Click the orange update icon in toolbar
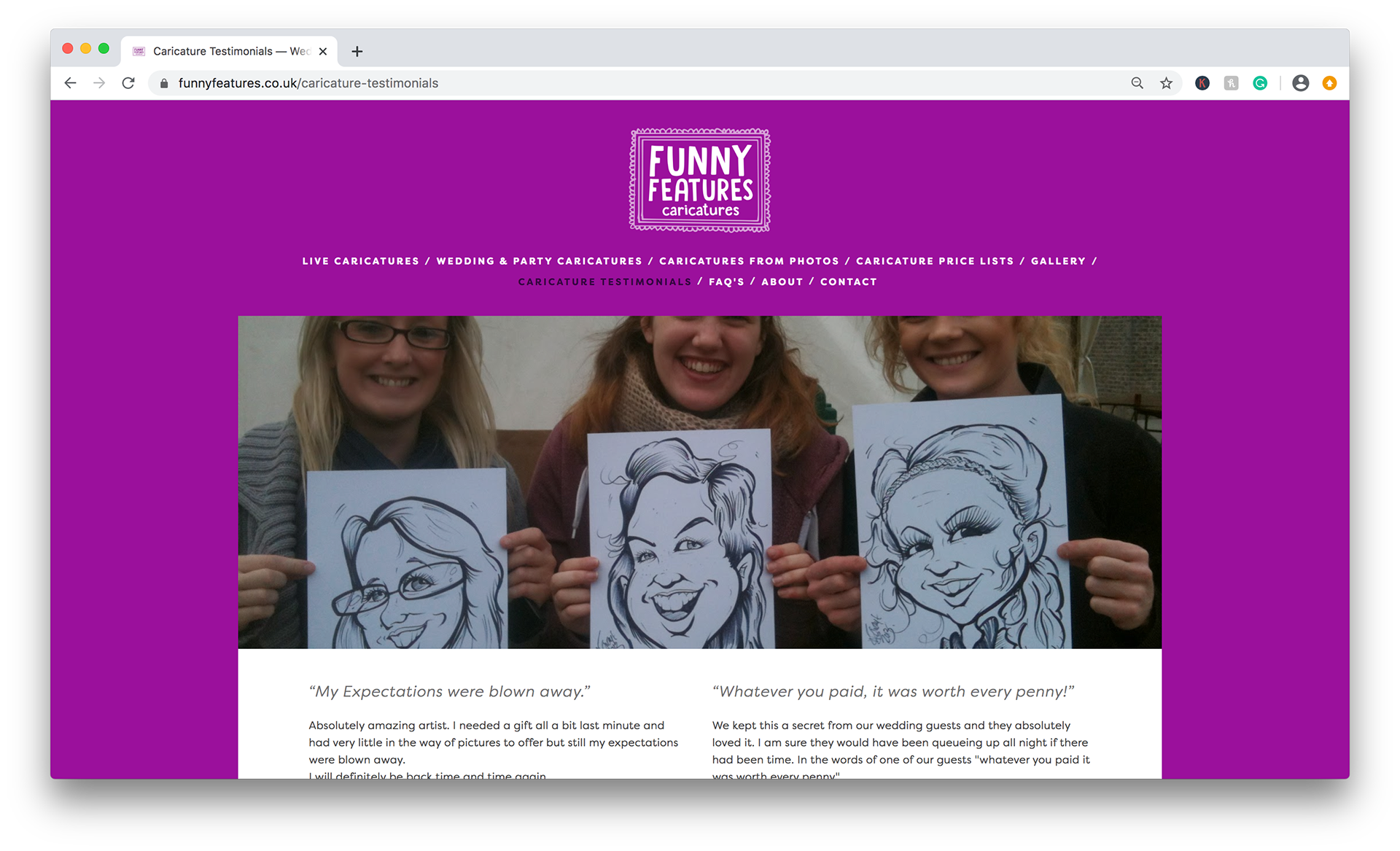Image resolution: width=1400 pixels, height=851 pixels. click(1329, 83)
